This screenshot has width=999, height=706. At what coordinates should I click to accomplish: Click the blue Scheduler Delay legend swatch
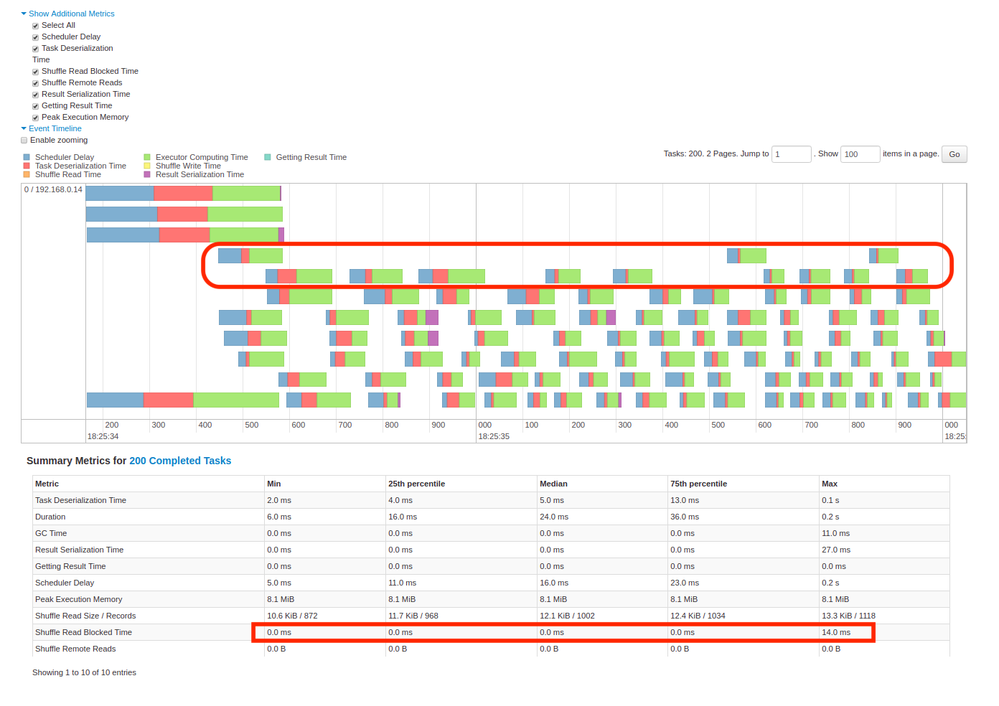27,158
